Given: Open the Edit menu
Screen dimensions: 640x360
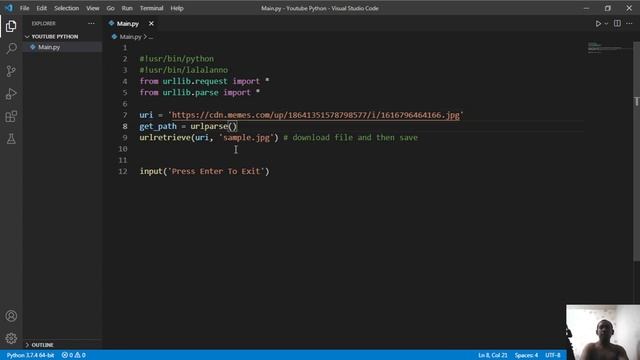Looking at the screenshot, I should click(x=42, y=8).
